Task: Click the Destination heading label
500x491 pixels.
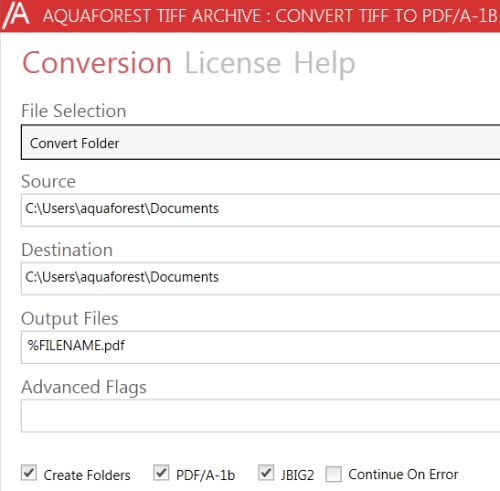Action: pyautogui.click(x=67, y=250)
